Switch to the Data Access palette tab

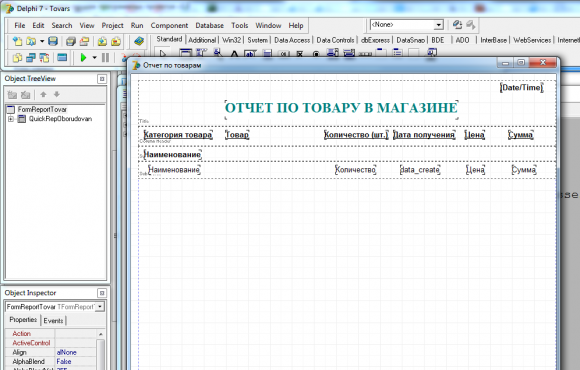pos(292,40)
